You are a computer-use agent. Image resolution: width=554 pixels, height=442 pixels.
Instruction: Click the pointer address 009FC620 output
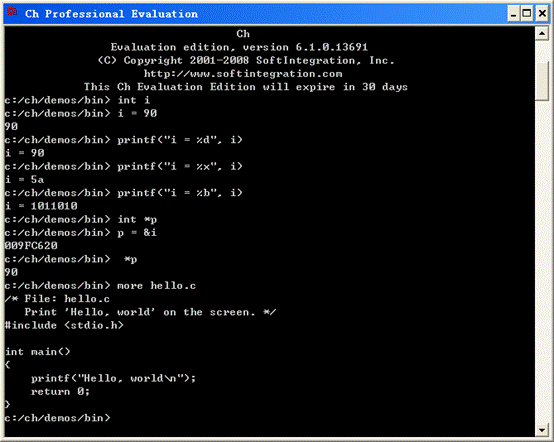[x=31, y=246]
